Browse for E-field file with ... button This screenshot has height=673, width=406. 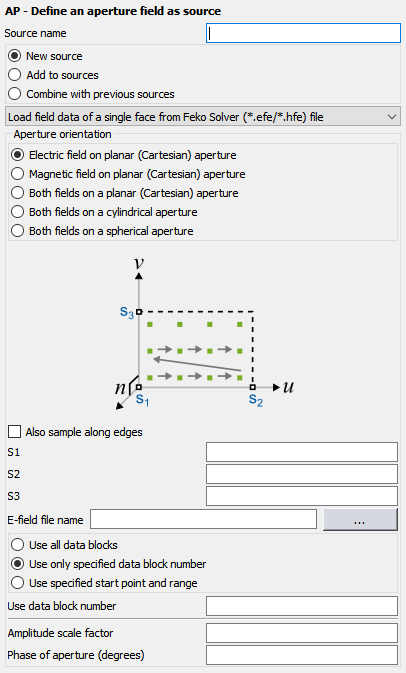coord(360,520)
